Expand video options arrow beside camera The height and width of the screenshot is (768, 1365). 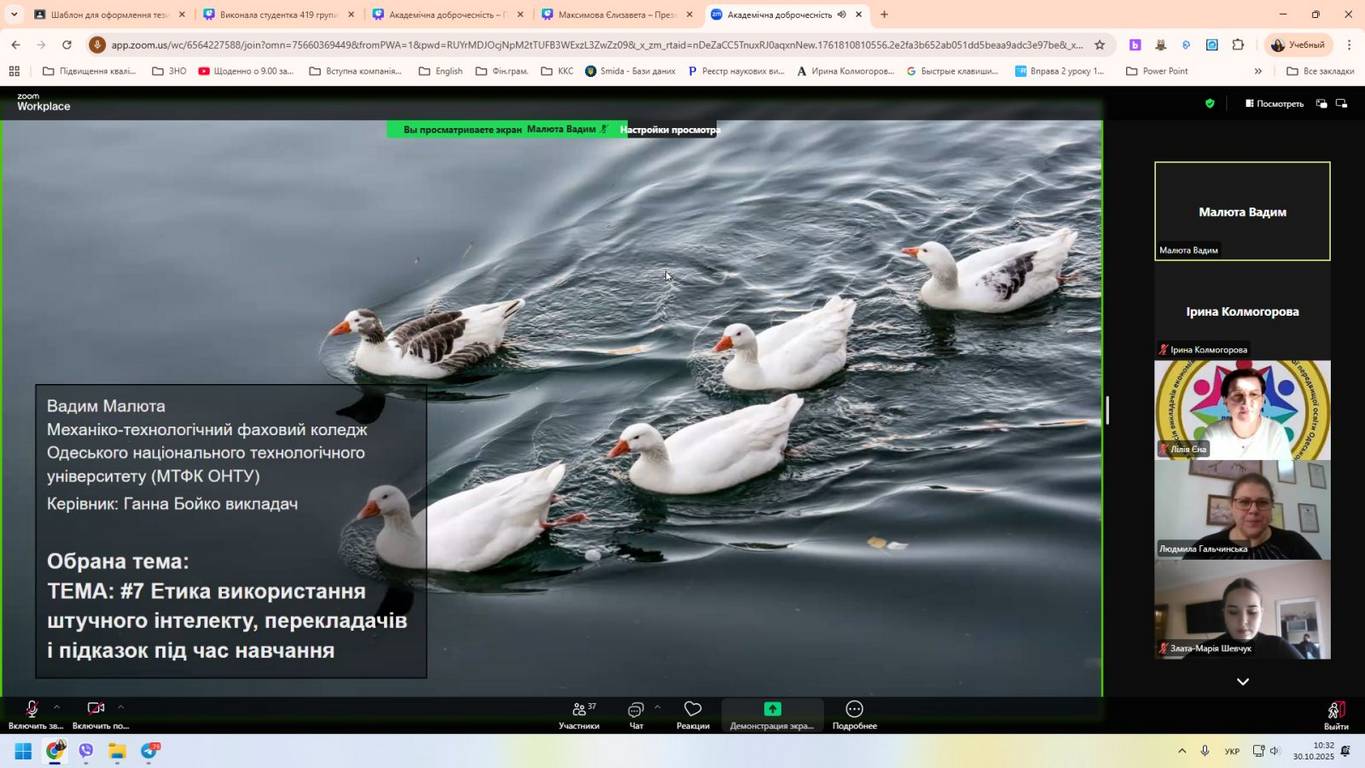pyautogui.click(x=120, y=707)
